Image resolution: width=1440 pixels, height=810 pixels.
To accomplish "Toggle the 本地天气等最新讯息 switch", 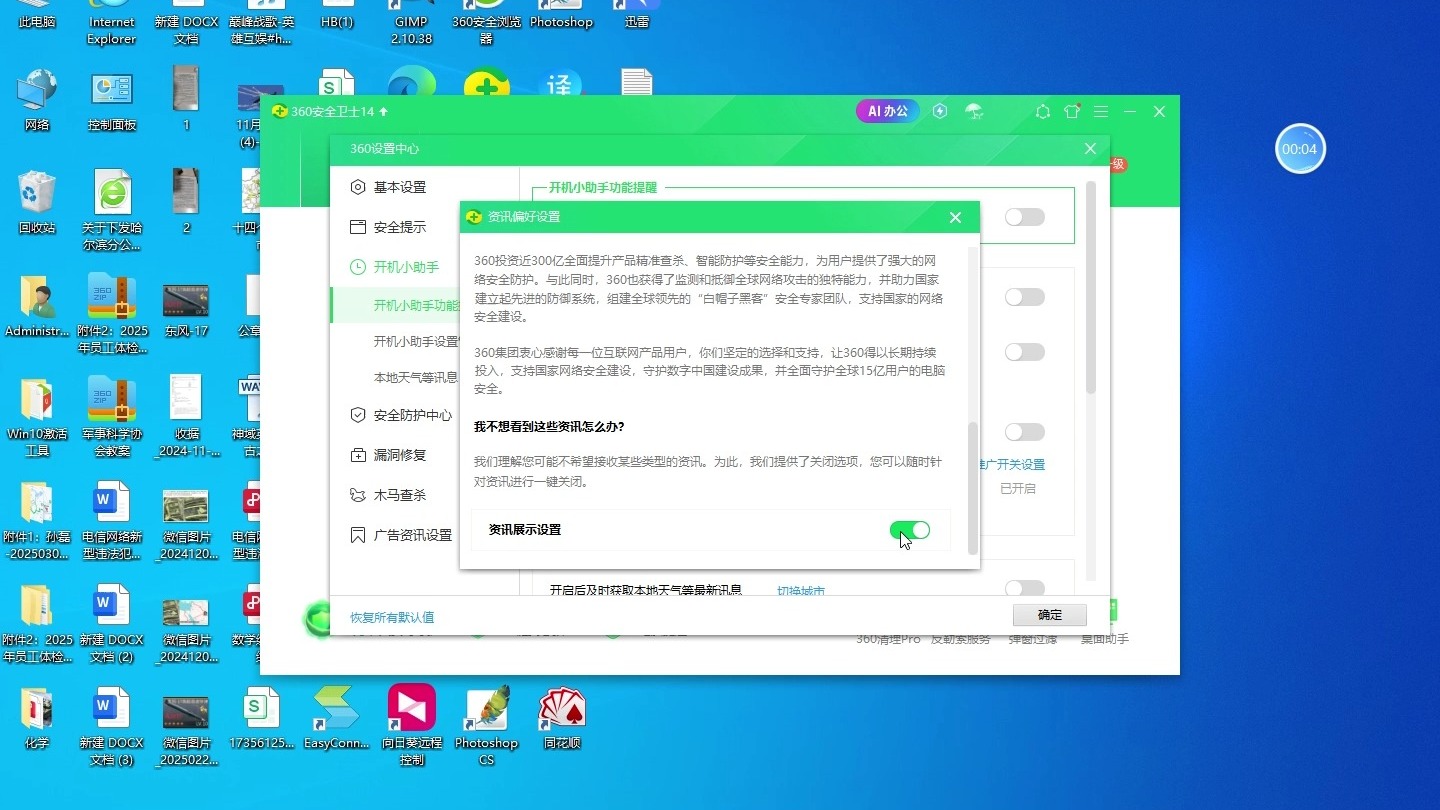I will (x=1025, y=588).
